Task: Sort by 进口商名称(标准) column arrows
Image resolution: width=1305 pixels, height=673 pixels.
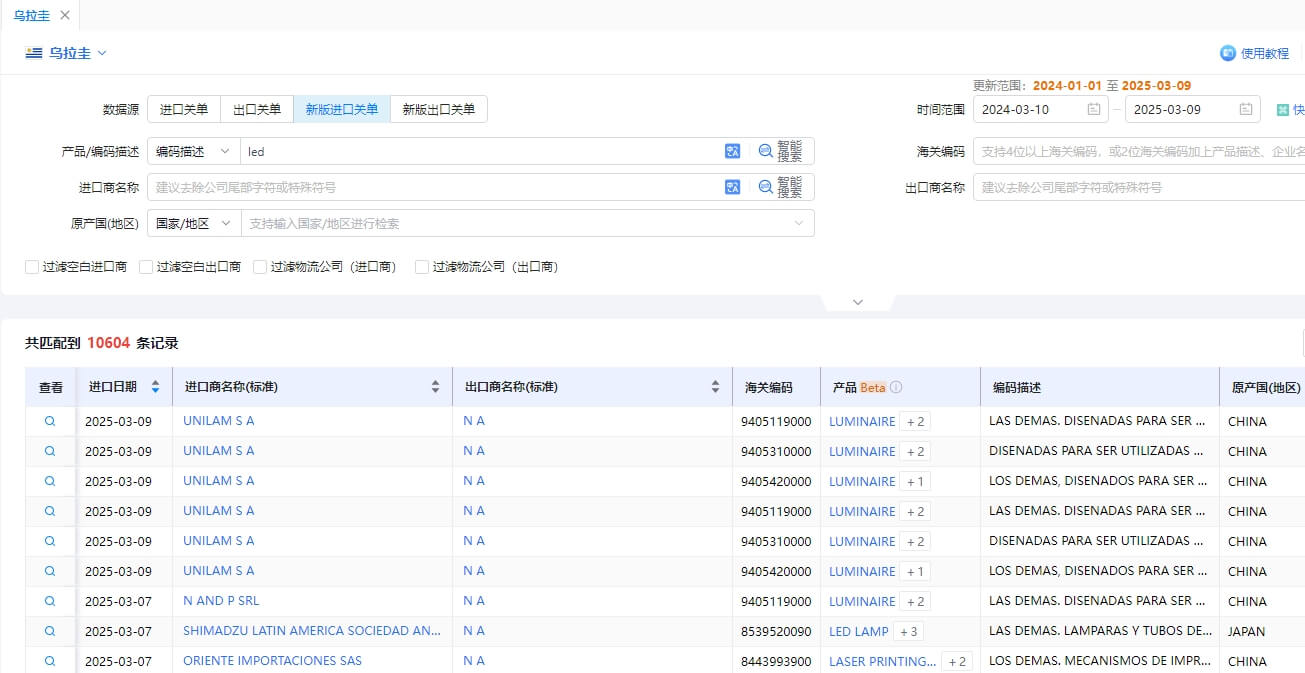Action: click(435, 387)
